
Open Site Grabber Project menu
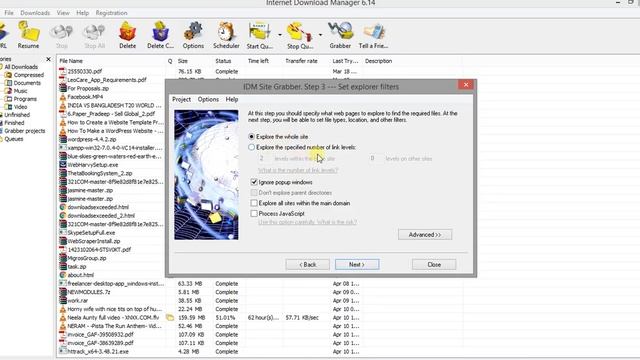tap(181, 99)
